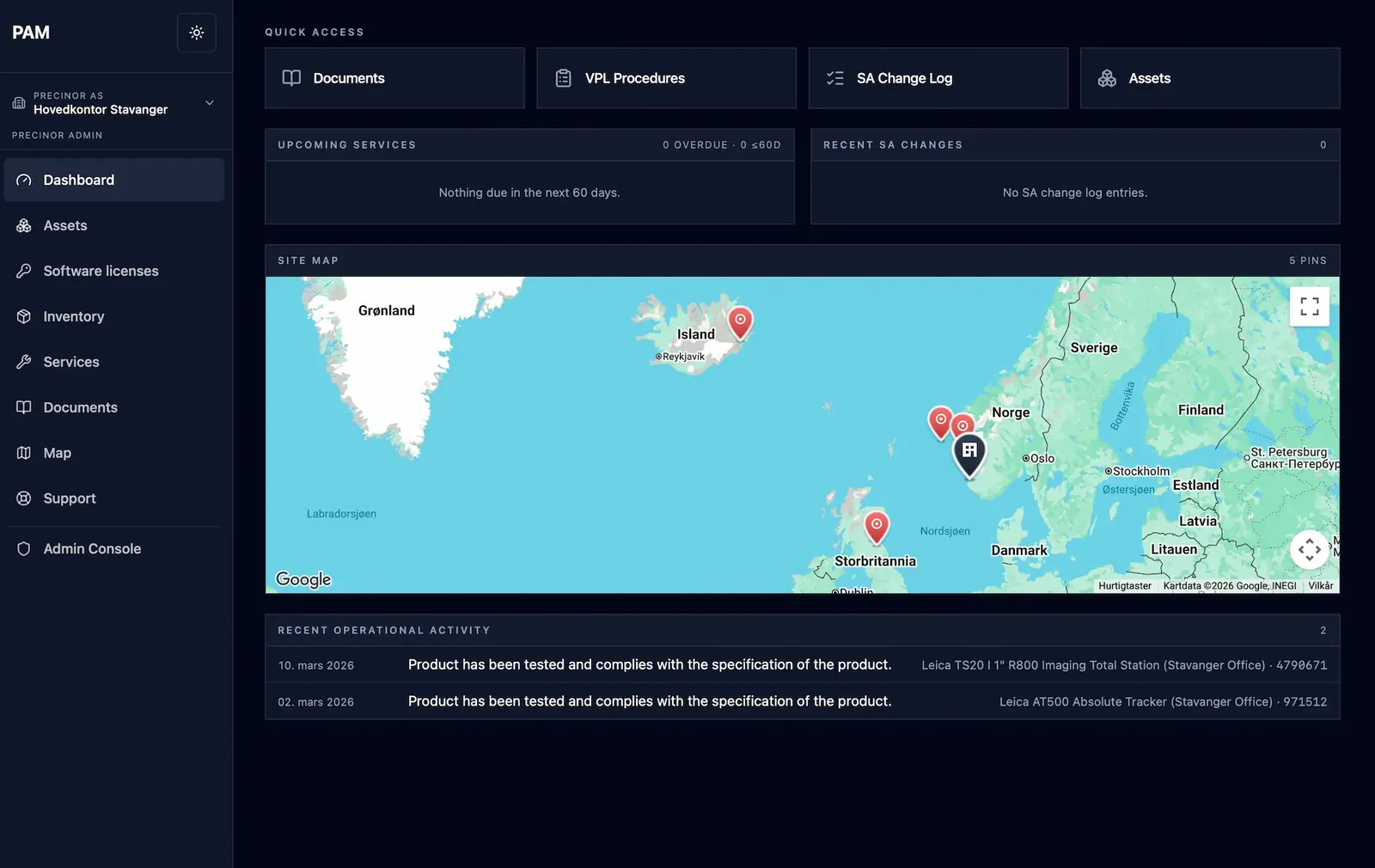Open Software licenses in the sidebar
Viewport: 1375px width, 868px height.
click(114, 271)
